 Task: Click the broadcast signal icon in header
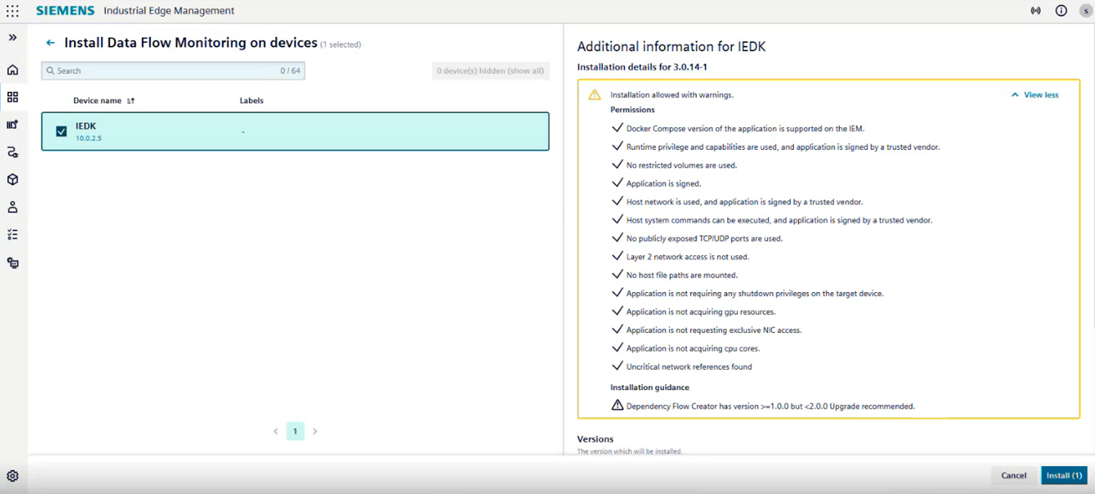tap(1036, 11)
